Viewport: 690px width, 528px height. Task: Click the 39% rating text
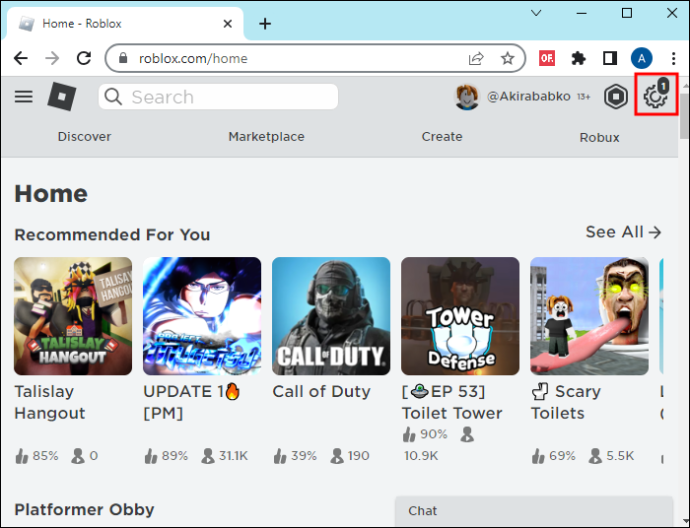pos(304,456)
